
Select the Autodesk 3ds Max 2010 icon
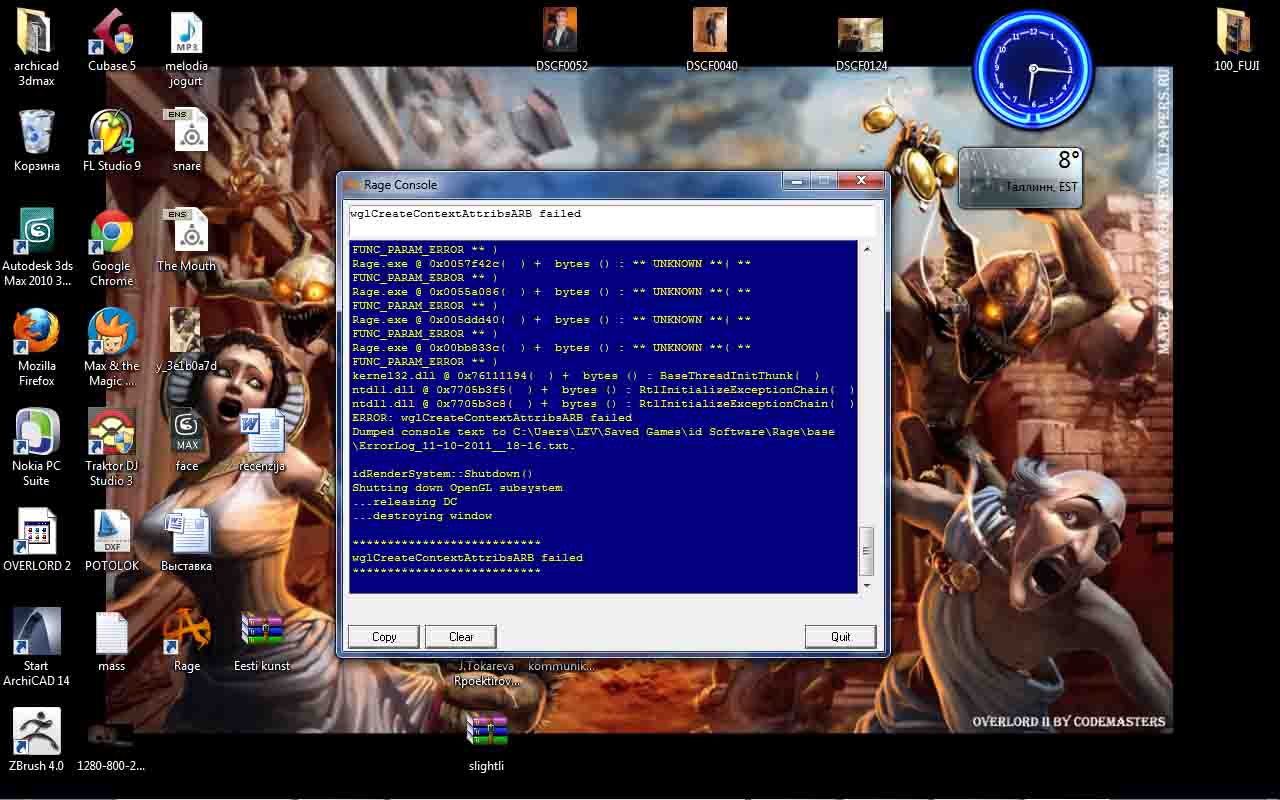(x=37, y=233)
